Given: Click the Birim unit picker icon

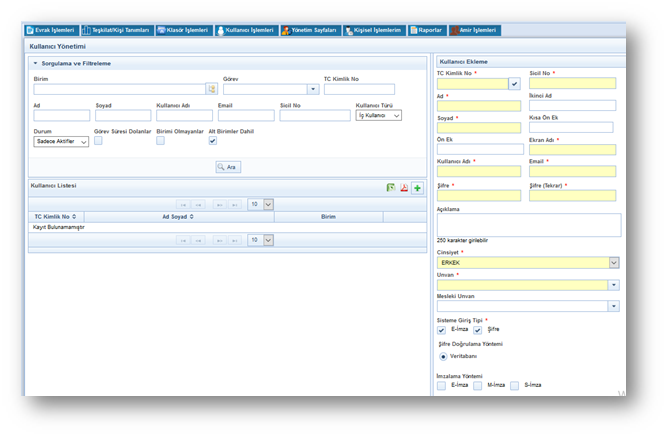Looking at the screenshot, I should coord(212,89).
